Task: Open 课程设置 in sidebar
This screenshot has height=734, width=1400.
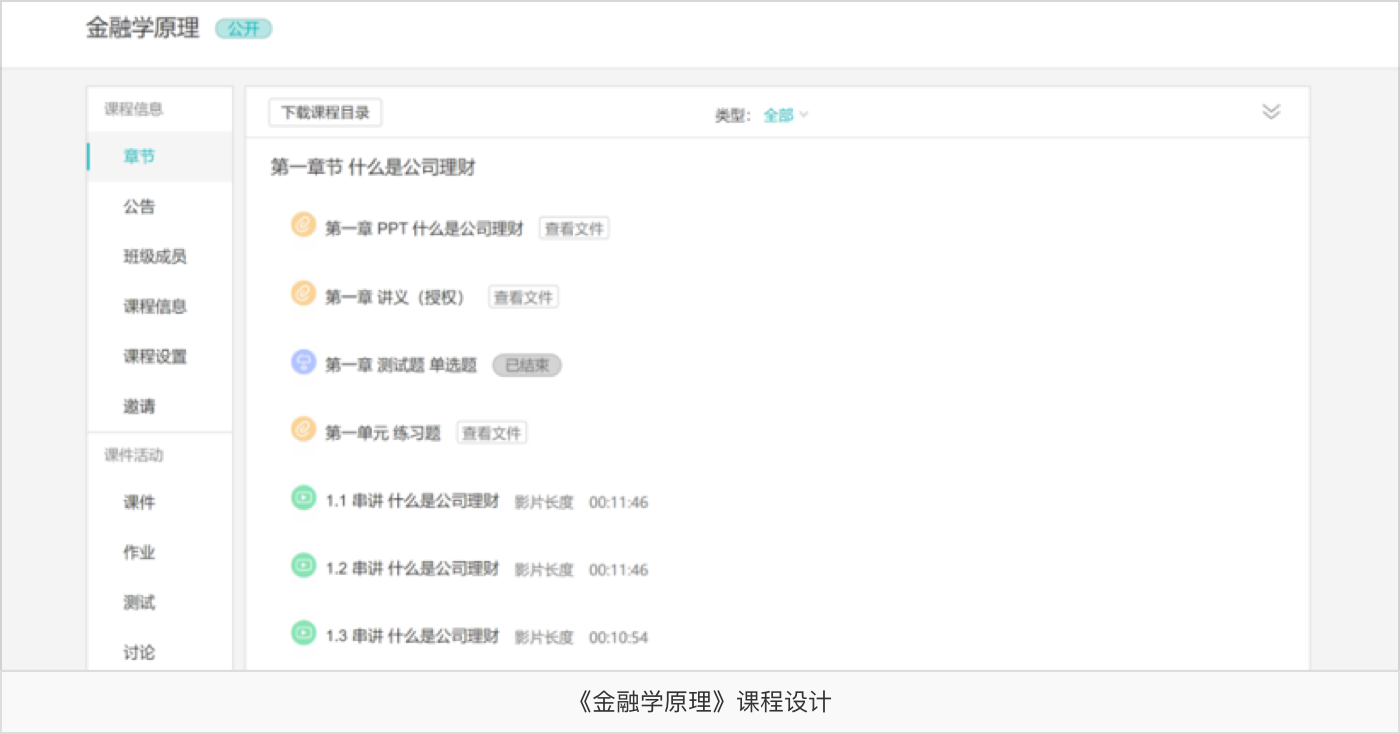Action: coord(155,357)
